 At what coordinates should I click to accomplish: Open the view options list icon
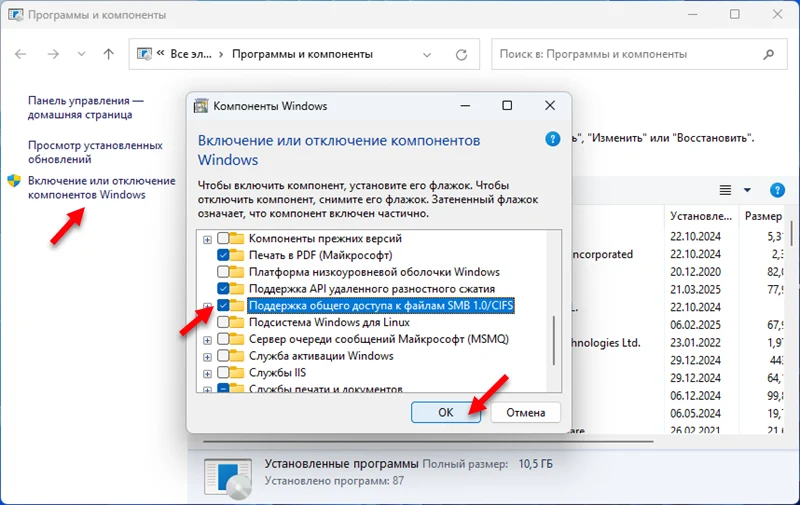point(725,190)
